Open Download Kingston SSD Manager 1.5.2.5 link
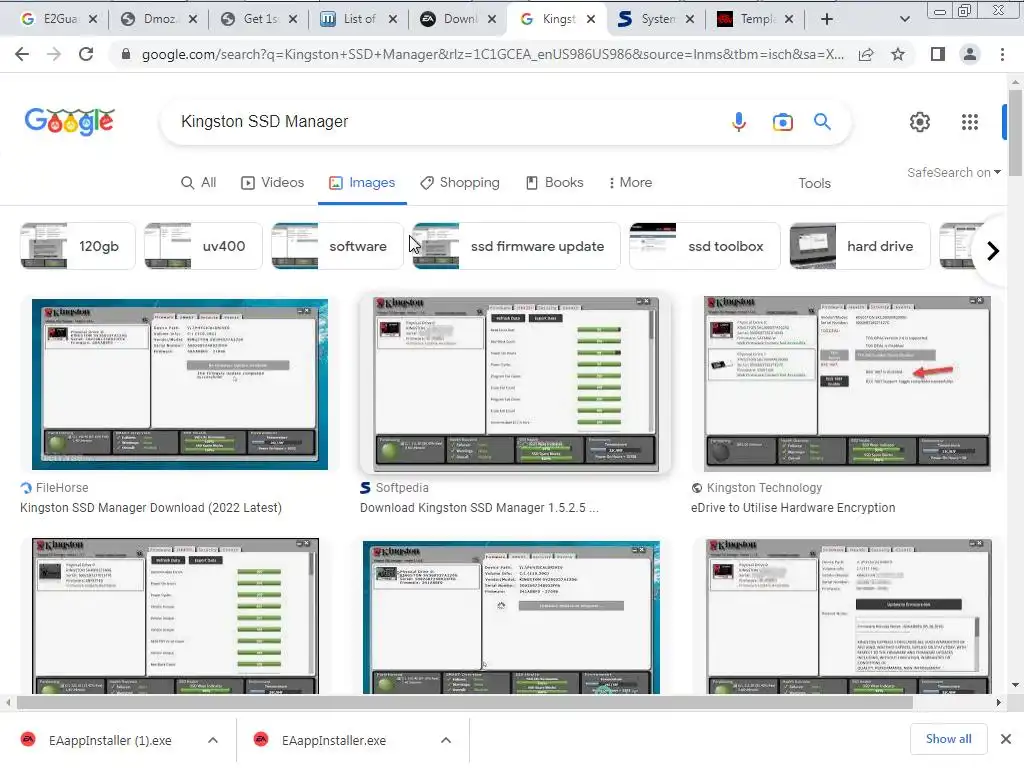1024x768 pixels. point(479,508)
